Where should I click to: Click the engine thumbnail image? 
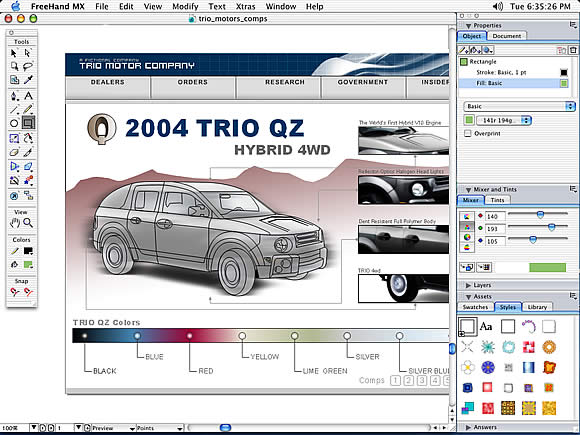click(x=403, y=141)
